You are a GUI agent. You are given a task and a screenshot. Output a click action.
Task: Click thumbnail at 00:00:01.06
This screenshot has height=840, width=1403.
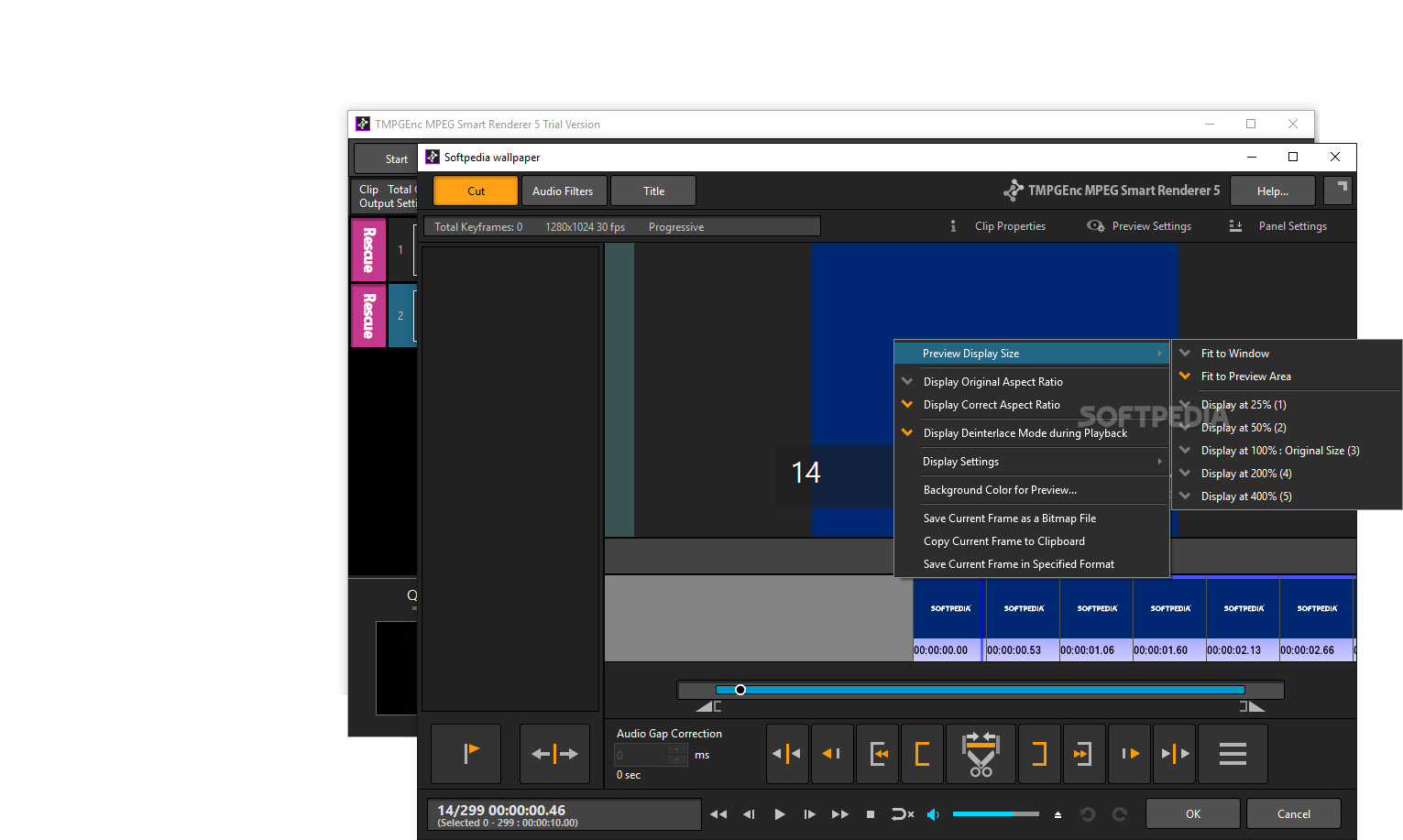[1096, 618]
